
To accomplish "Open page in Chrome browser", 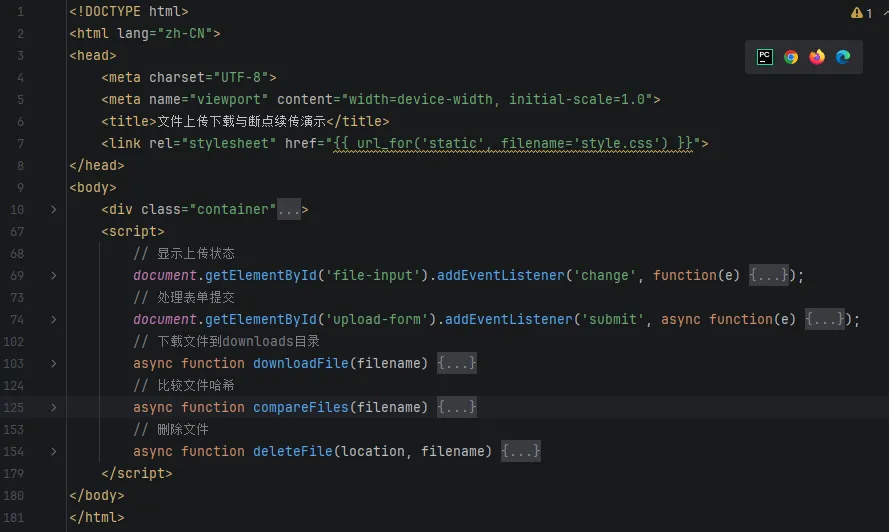I will pos(791,57).
